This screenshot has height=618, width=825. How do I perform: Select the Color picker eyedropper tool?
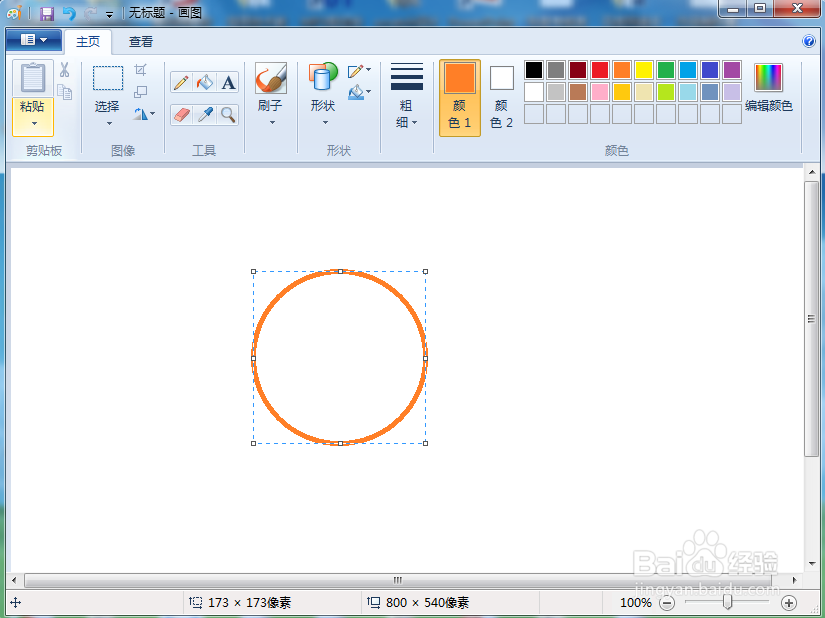[x=205, y=115]
